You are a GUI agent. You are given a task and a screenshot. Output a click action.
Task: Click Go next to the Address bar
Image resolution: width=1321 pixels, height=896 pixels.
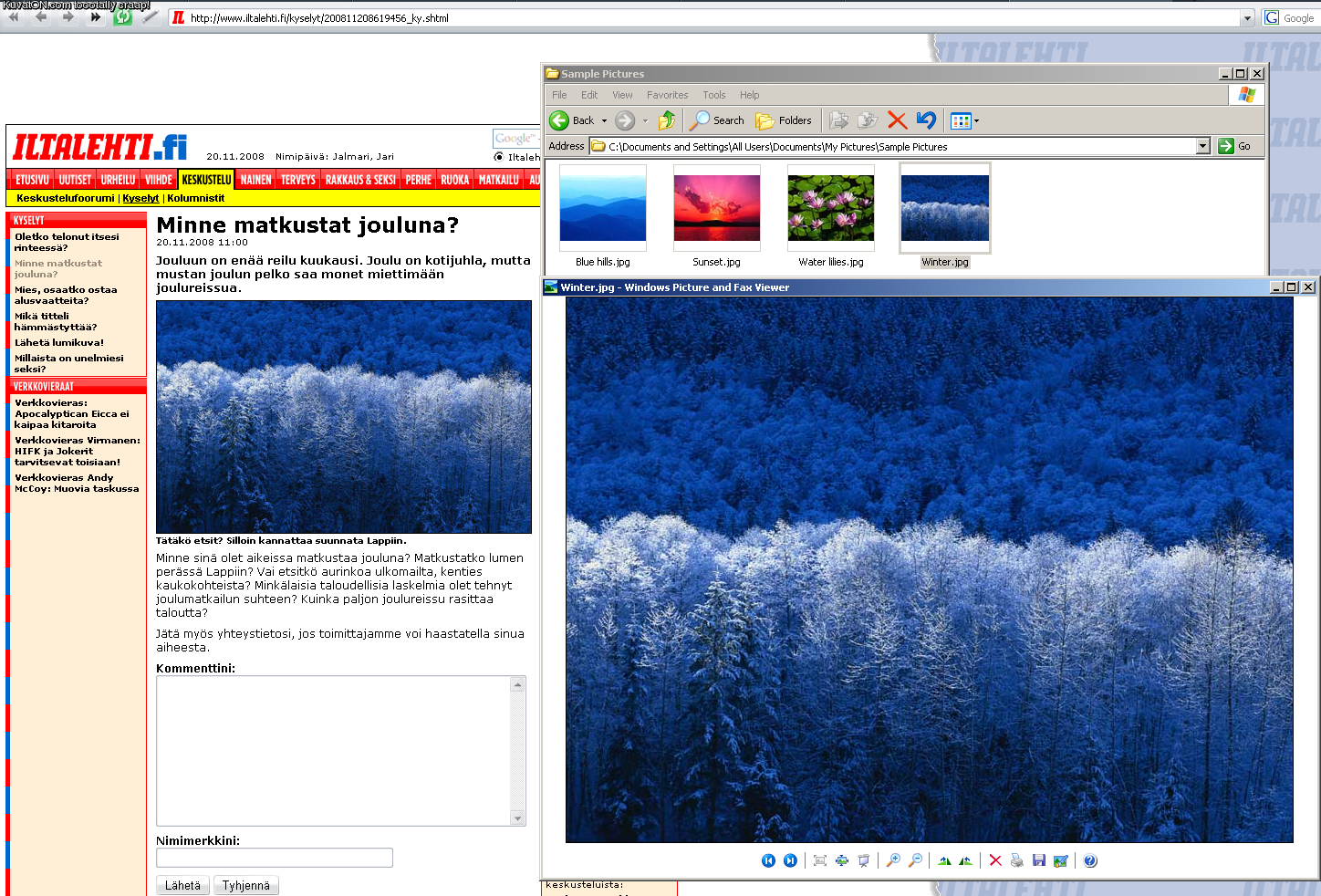tap(1235, 146)
